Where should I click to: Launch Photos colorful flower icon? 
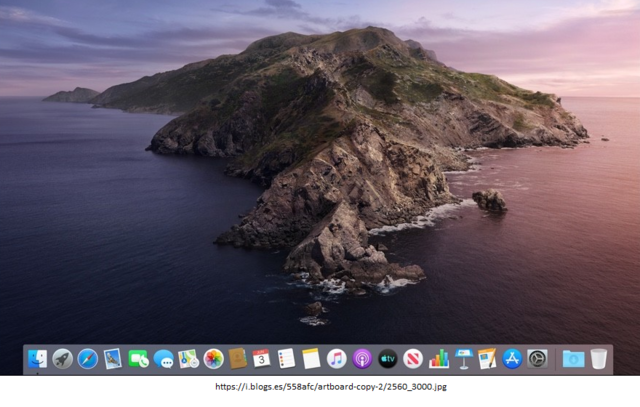pos(213,359)
